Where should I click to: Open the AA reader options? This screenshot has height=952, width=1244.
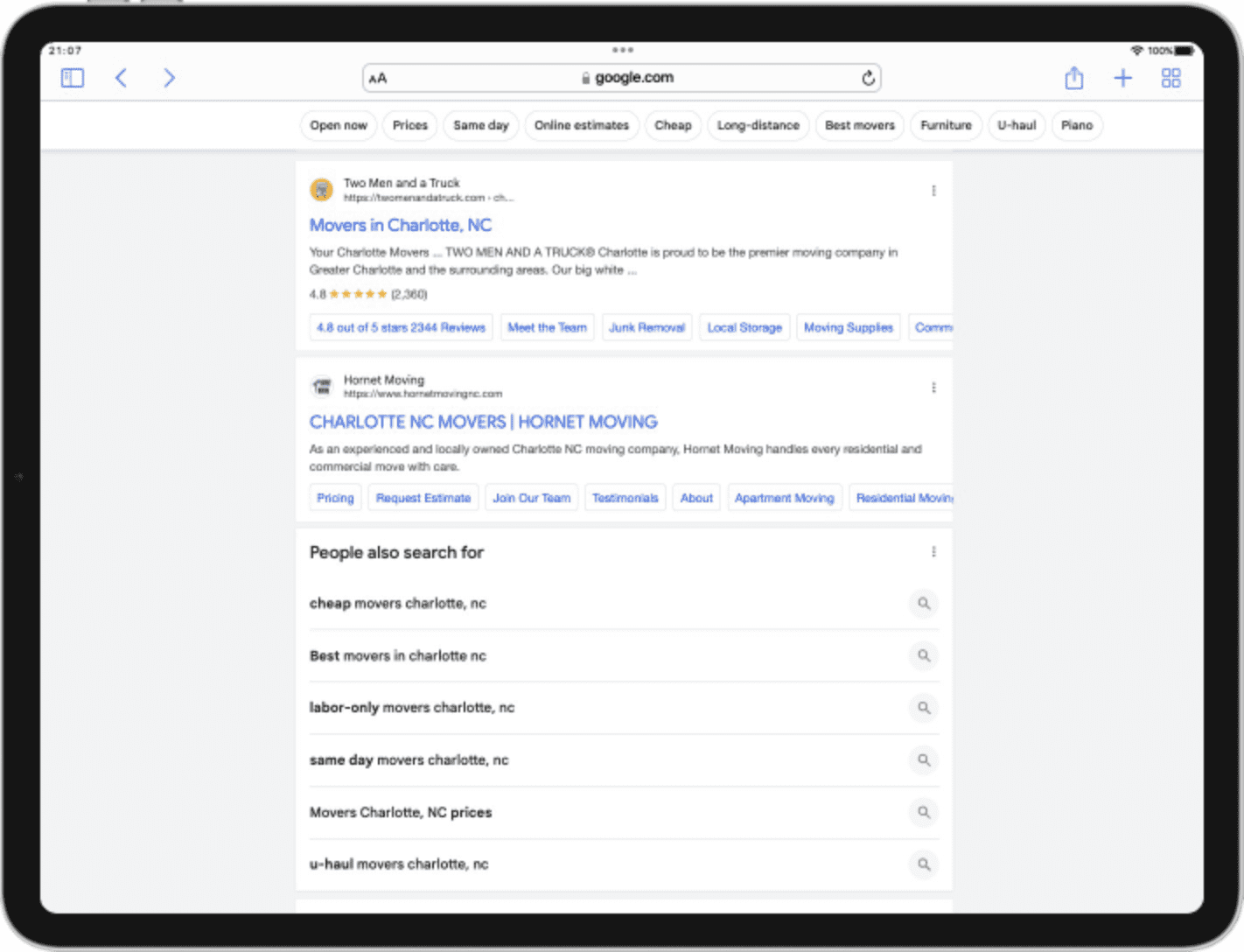pyautogui.click(x=378, y=78)
